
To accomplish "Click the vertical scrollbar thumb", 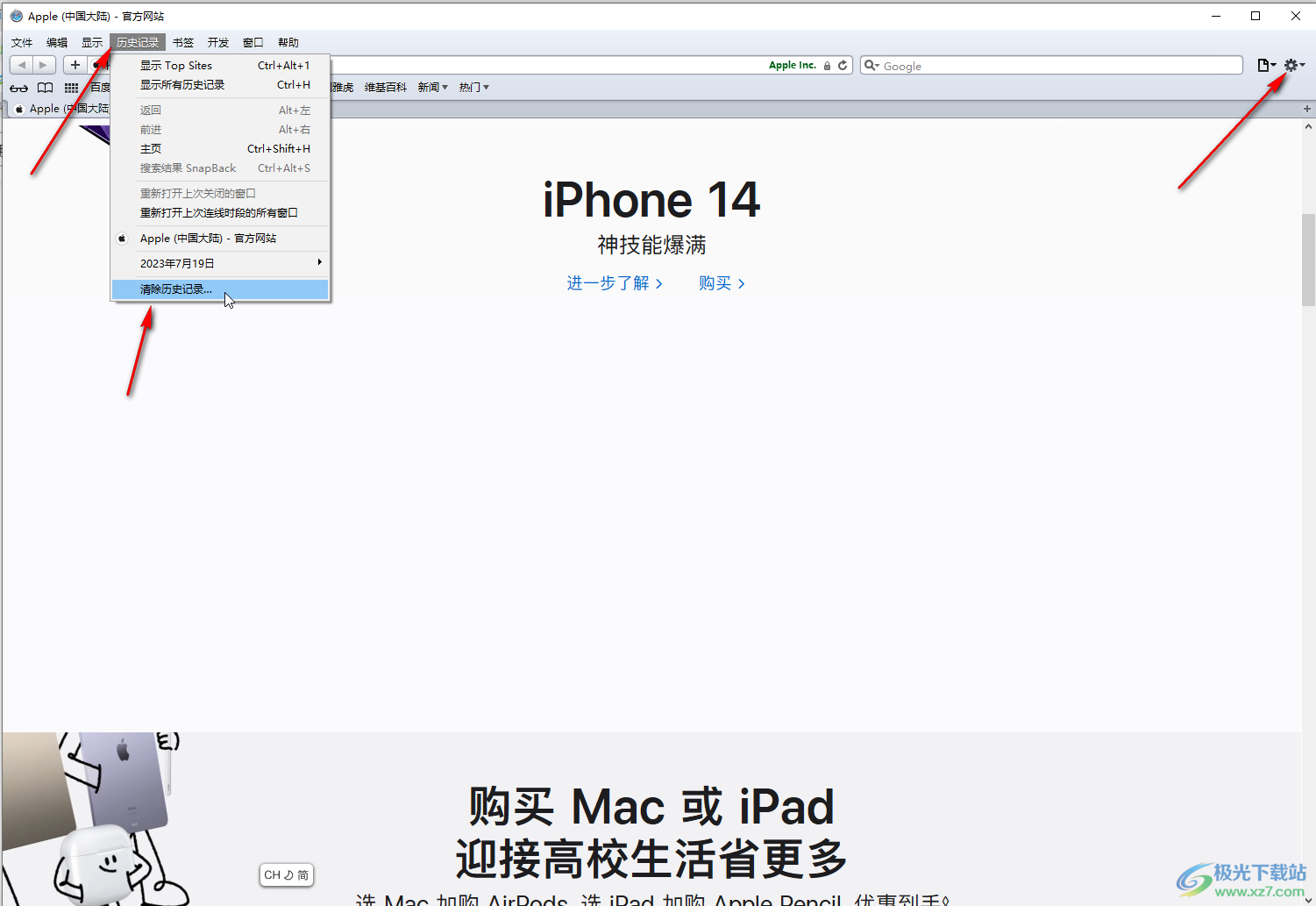I will pyautogui.click(x=1308, y=260).
